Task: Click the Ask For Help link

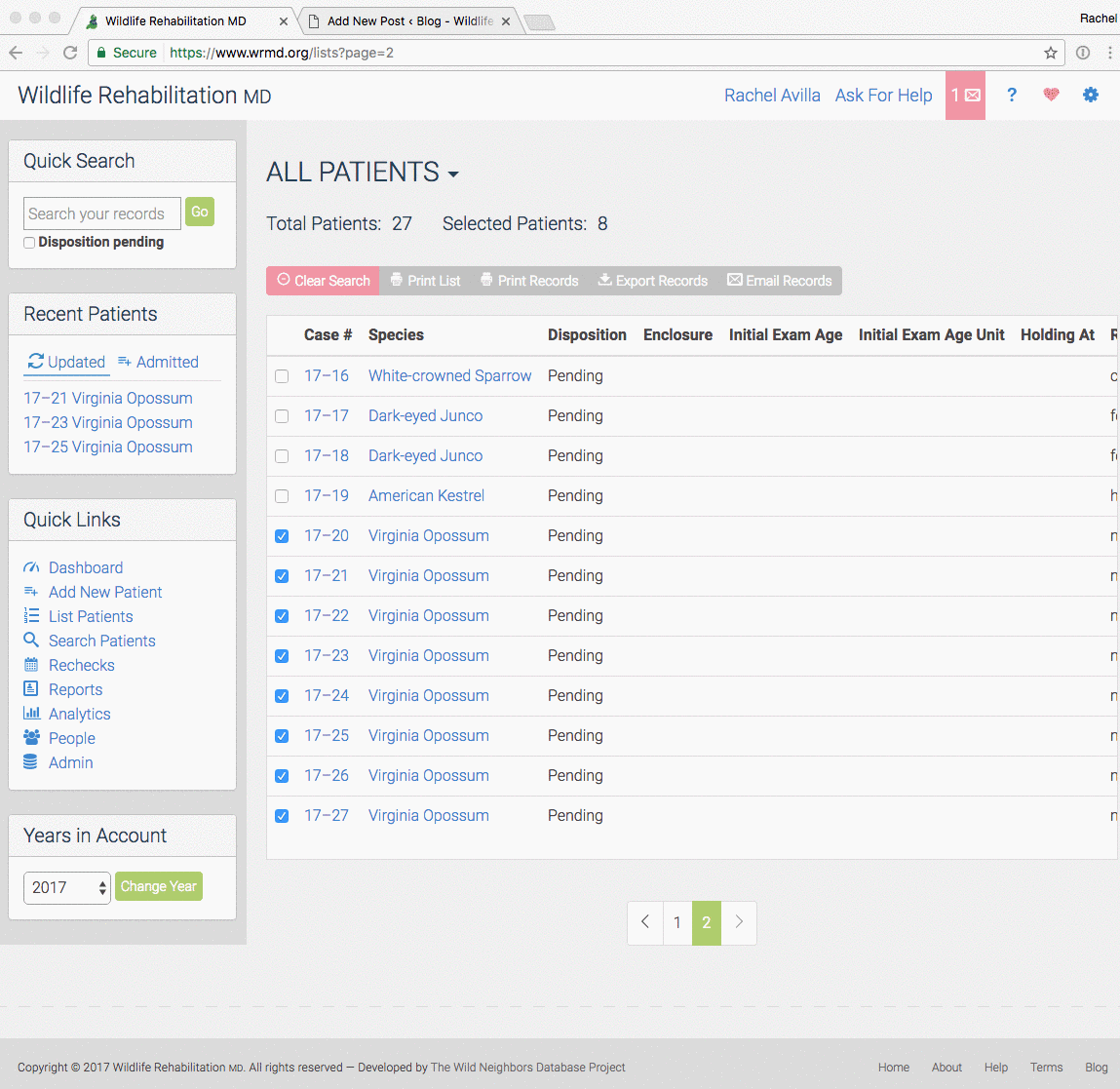Action: (x=883, y=95)
